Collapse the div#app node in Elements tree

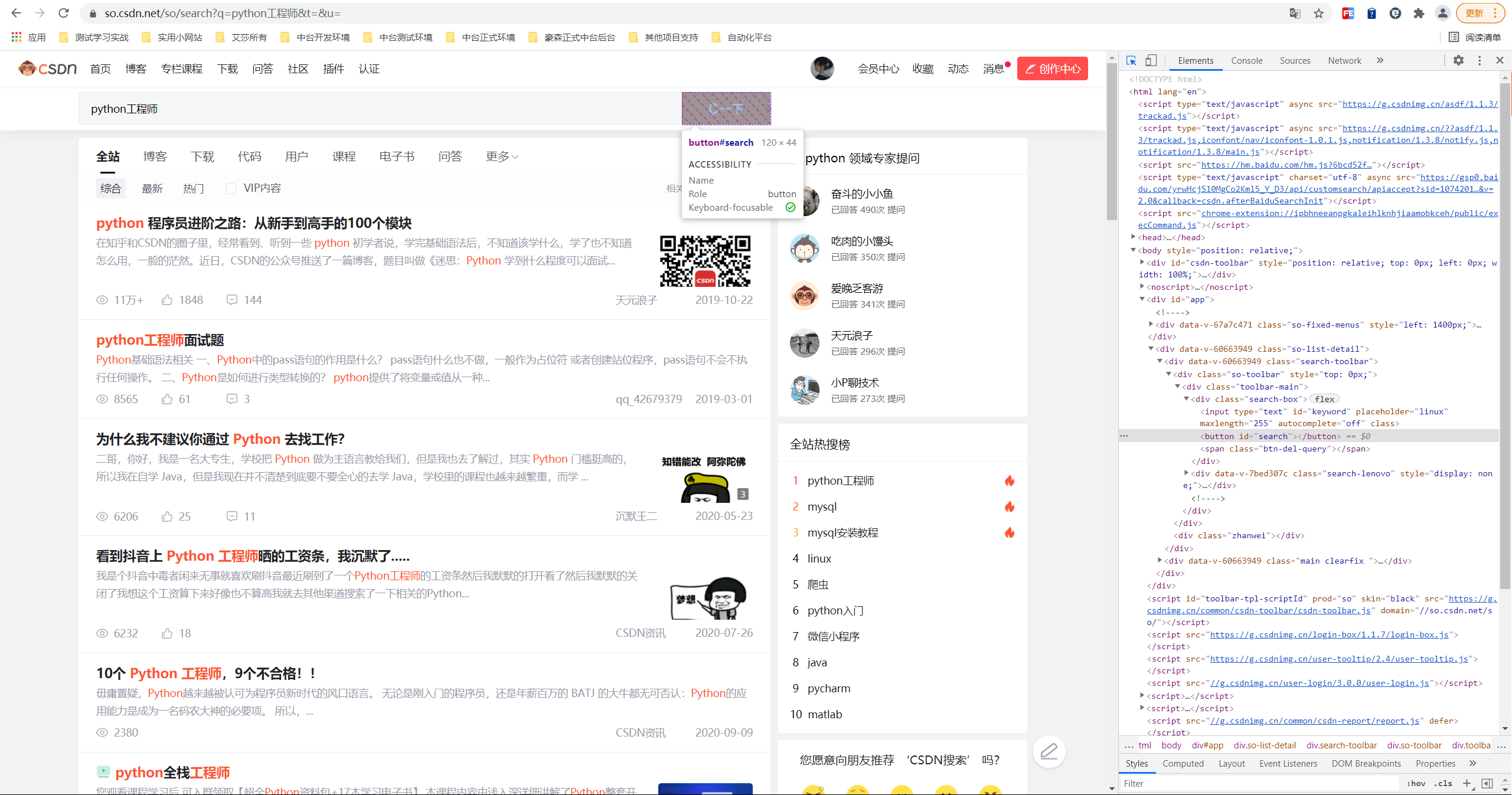(x=1142, y=299)
